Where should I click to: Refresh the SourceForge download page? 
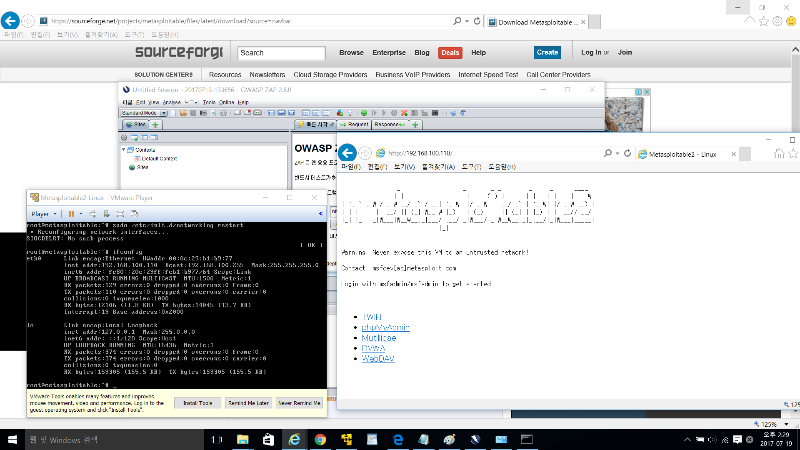[477, 21]
